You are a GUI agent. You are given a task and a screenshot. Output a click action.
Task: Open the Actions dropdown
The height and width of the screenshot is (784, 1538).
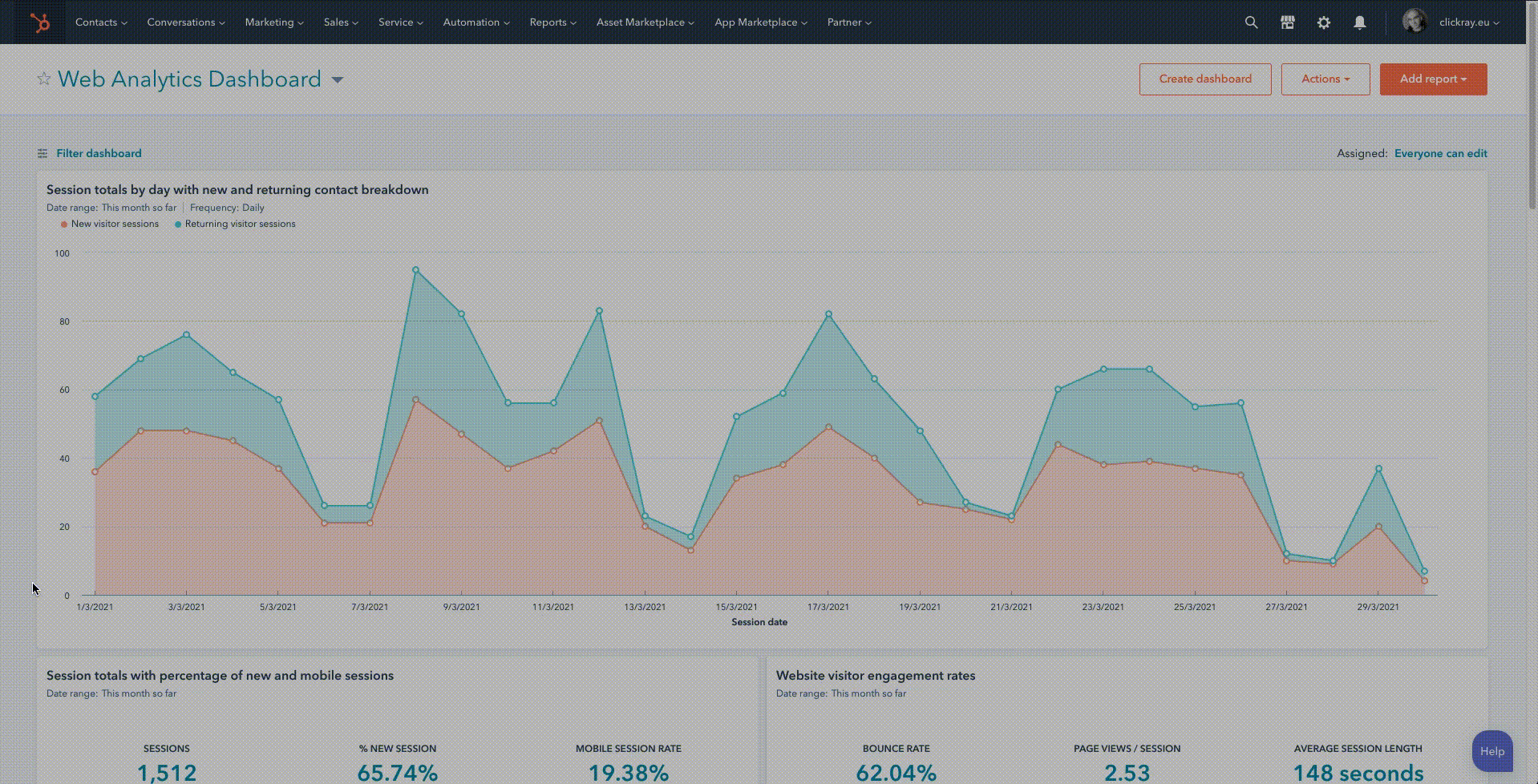coord(1325,79)
